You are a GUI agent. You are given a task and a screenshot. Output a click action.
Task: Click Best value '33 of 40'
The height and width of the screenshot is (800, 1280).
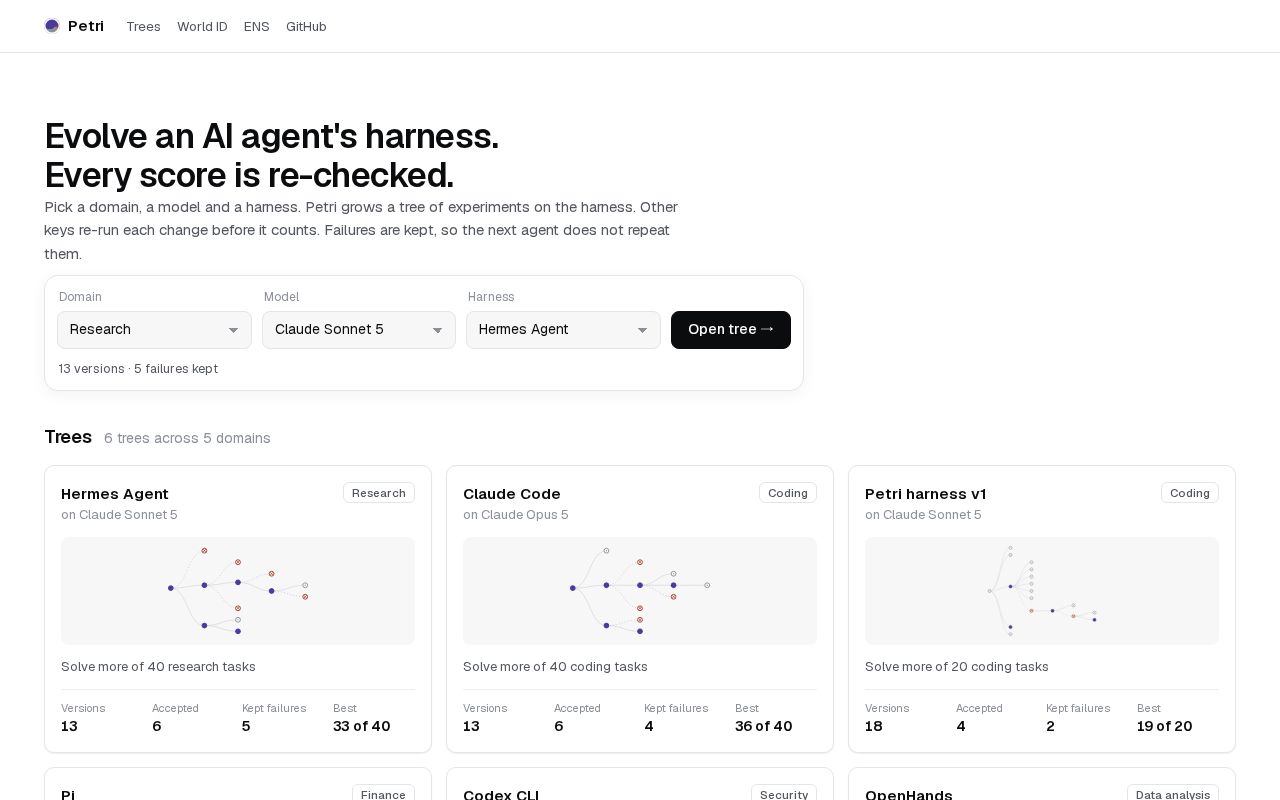(362, 726)
